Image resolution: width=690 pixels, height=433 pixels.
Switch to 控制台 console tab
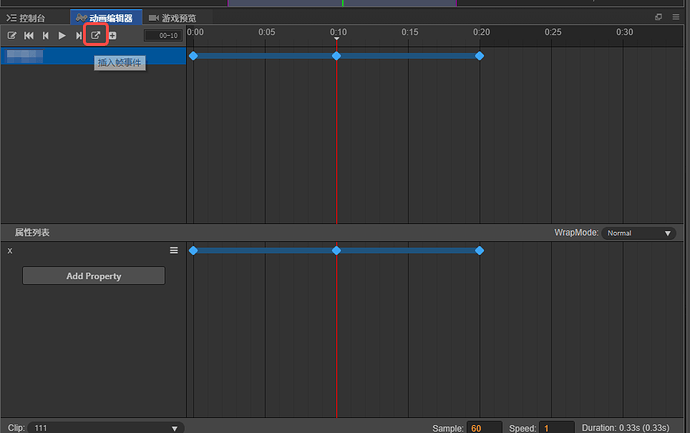click(x=26, y=18)
